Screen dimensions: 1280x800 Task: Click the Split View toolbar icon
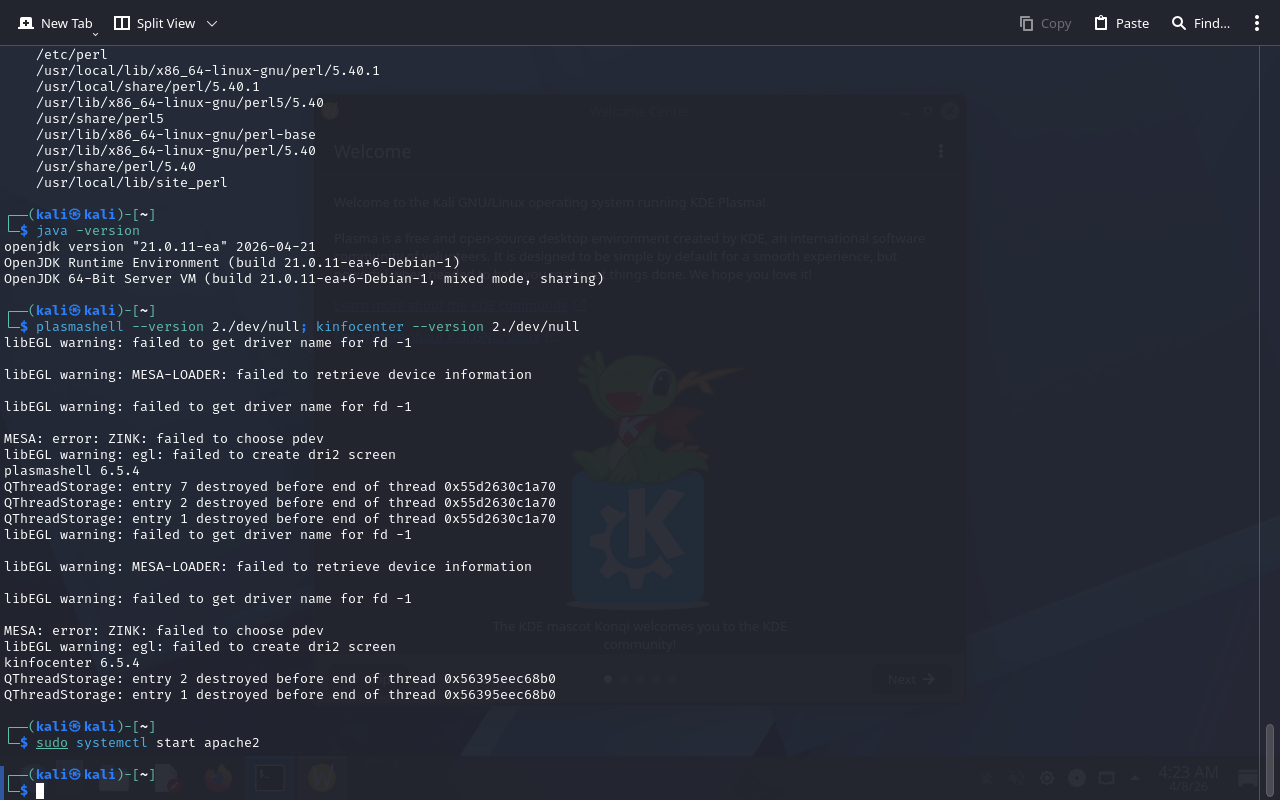[x=122, y=23]
